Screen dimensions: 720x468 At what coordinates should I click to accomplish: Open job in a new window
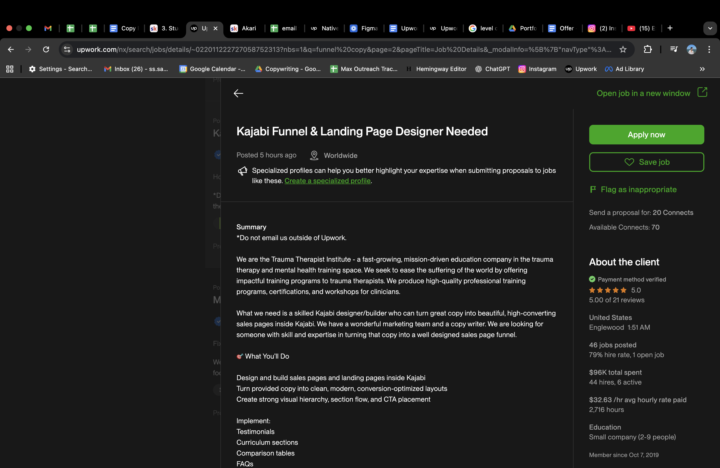651,93
